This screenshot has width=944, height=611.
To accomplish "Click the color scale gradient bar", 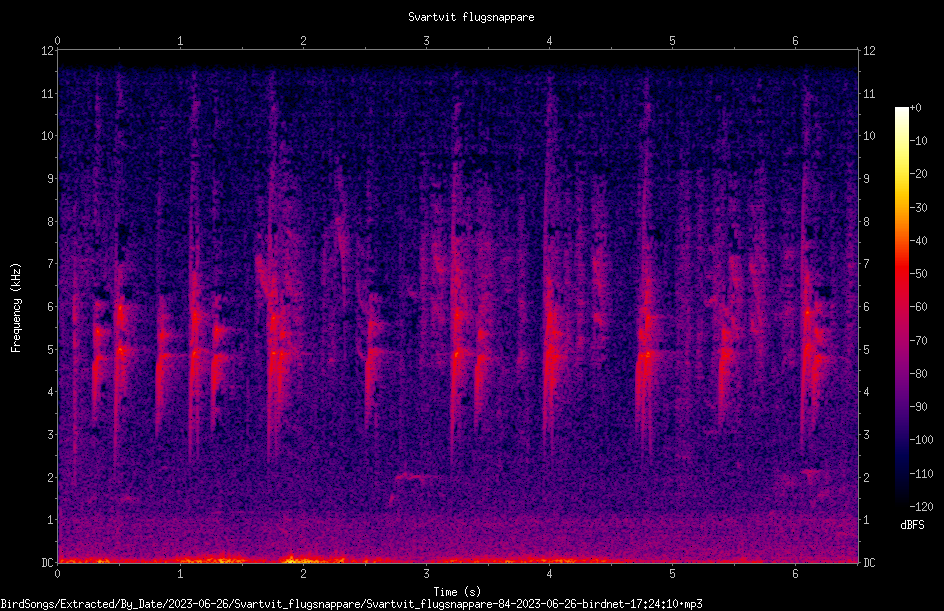I will pyautogui.click(x=901, y=306).
